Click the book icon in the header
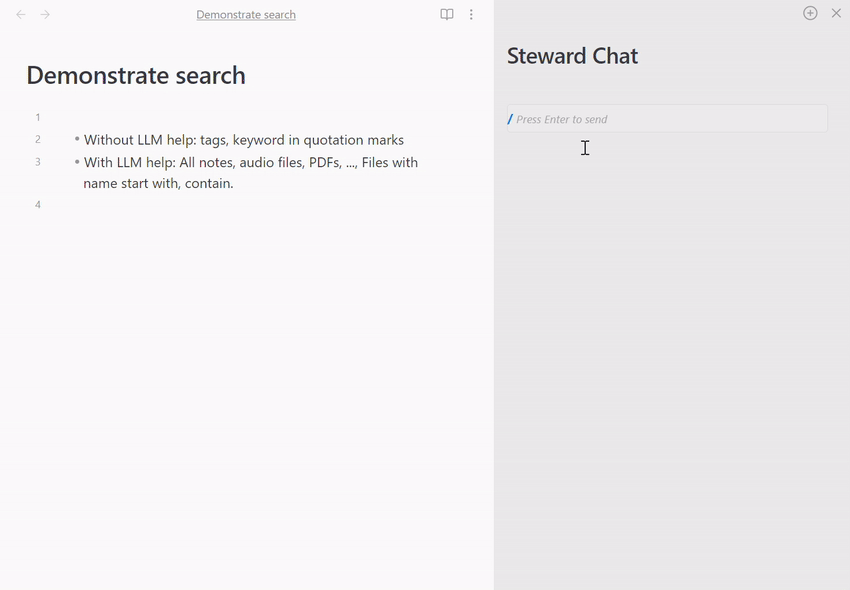 (x=446, y=14)
